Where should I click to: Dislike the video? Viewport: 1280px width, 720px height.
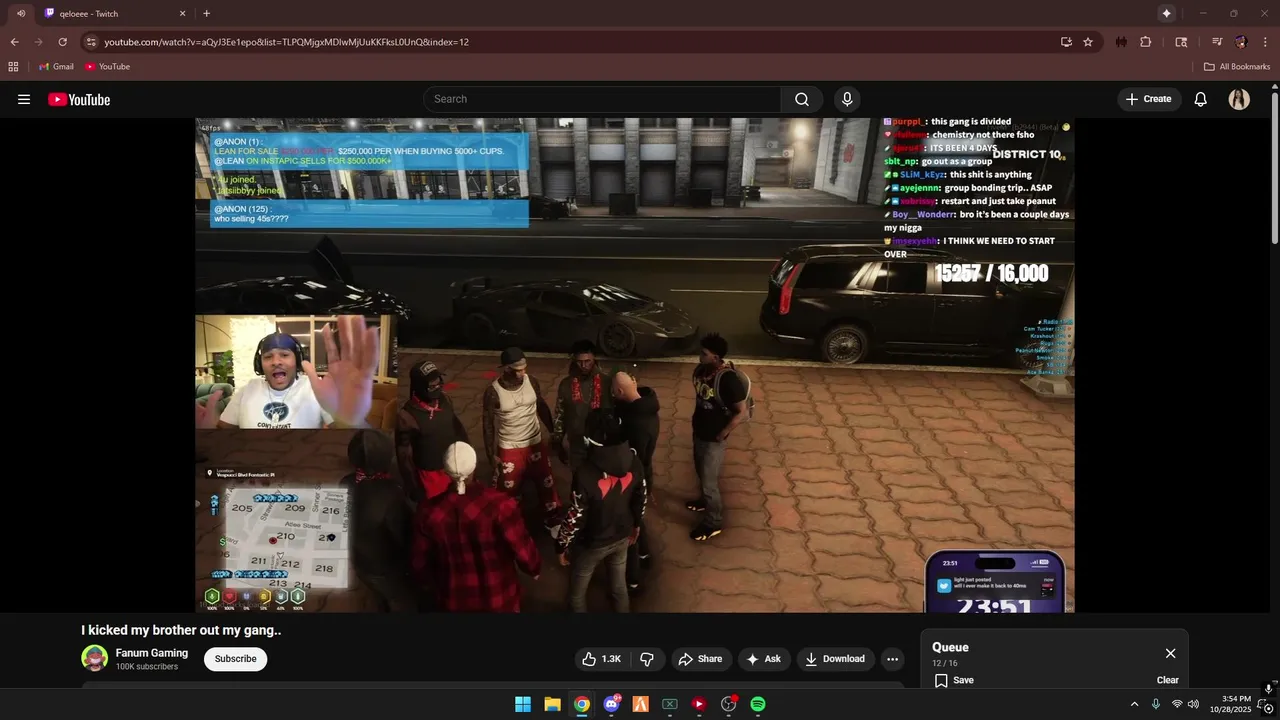pos(647,659)
